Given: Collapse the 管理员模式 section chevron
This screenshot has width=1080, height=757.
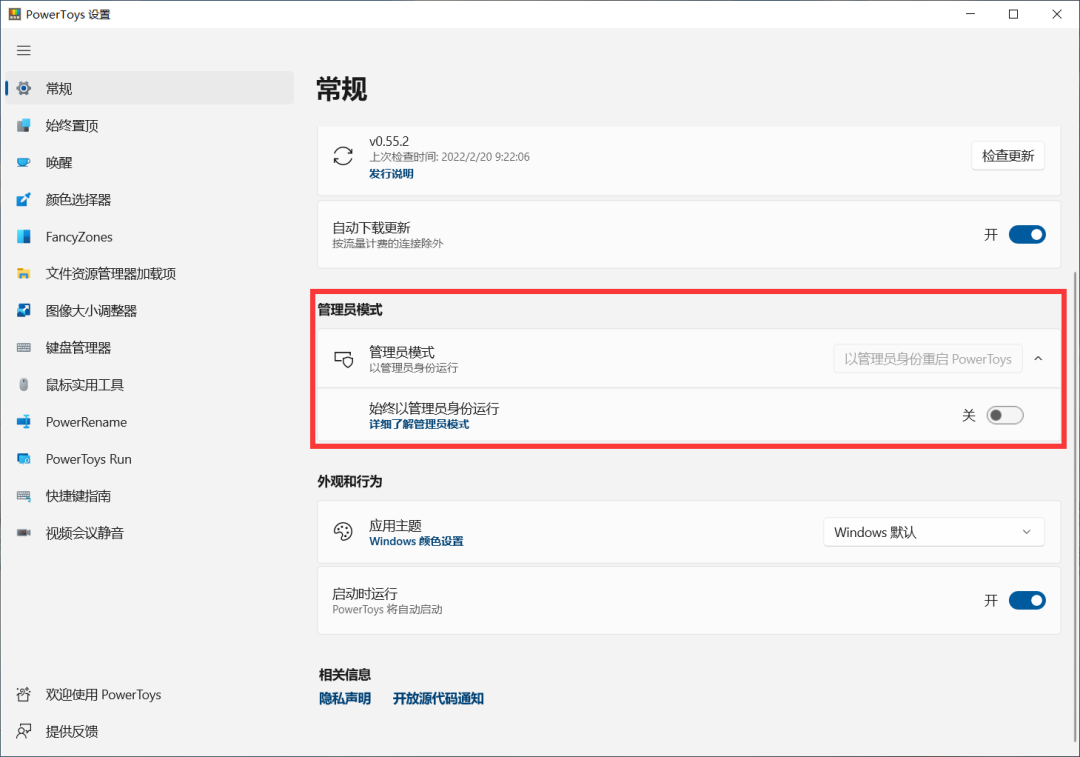Looking at the screenshot, I should coord(1038,357).
